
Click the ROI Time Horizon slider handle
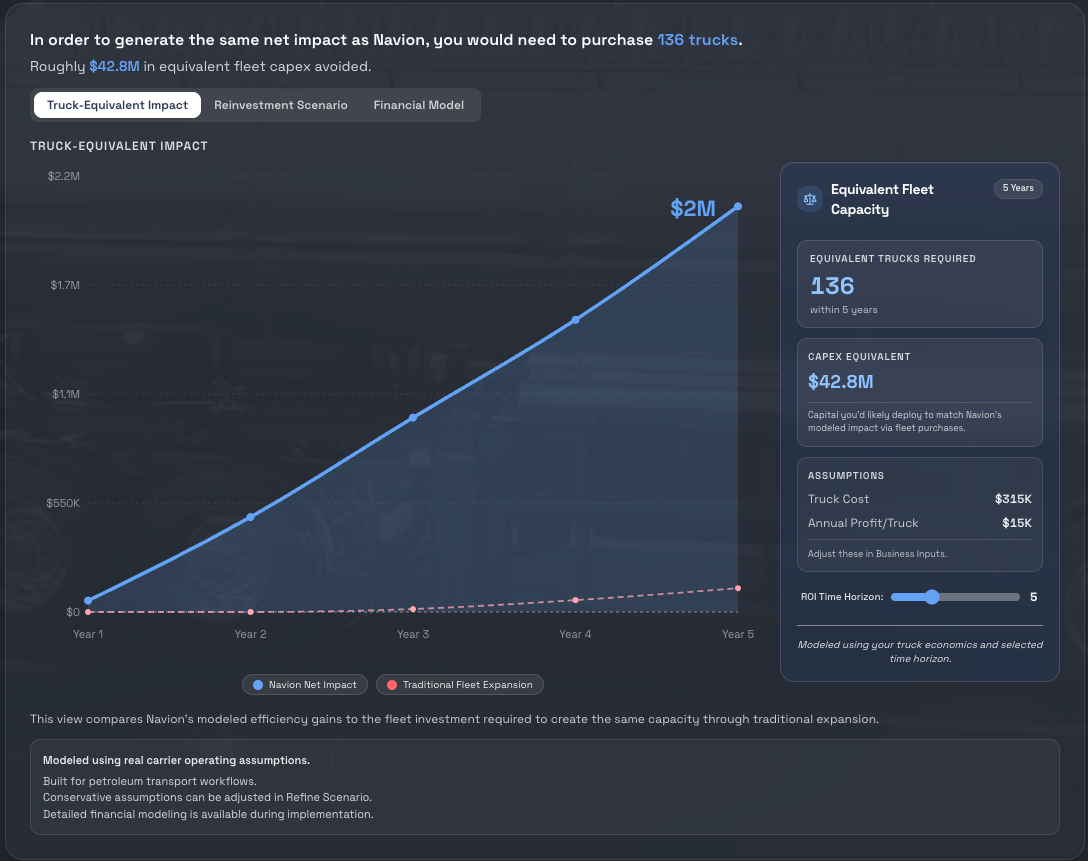click(x=932, y=597)
